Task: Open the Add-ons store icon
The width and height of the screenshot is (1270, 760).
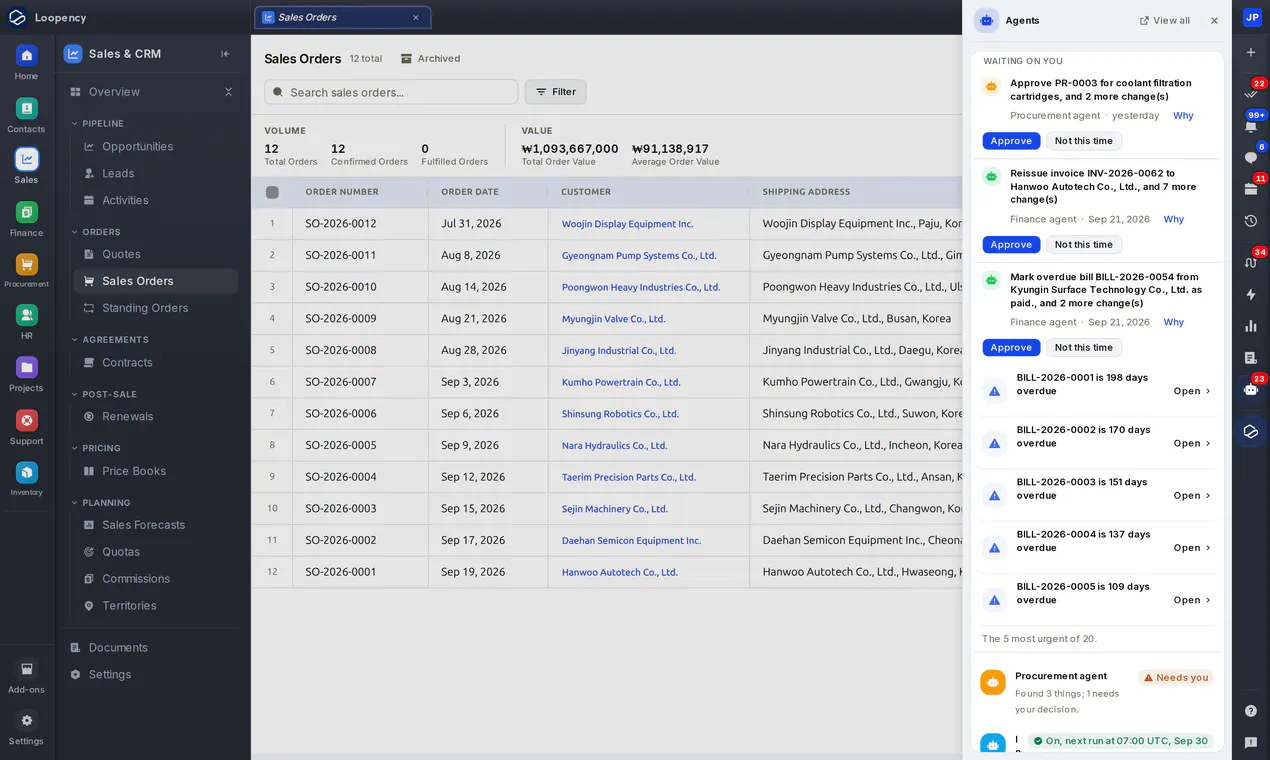Action: click(26, 676)
